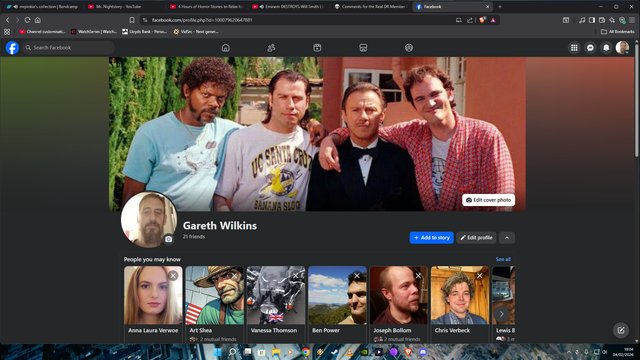Click the browser address bar URL

tap(202, 20)
